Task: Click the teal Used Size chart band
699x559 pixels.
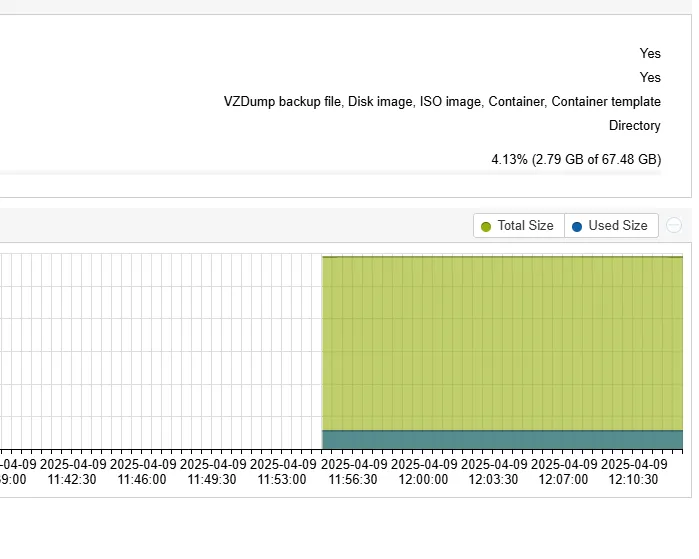Action: pyautogui.click(x=502, y=439)
